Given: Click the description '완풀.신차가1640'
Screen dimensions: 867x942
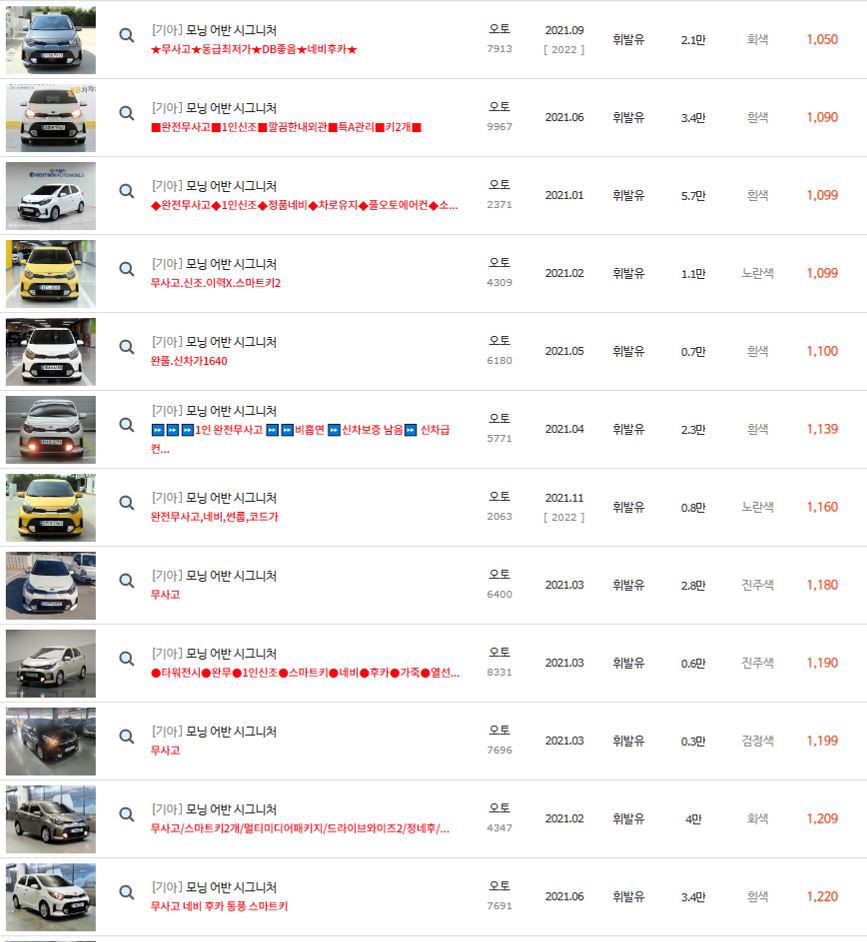Looking at the screenshot, I should 189,361.
